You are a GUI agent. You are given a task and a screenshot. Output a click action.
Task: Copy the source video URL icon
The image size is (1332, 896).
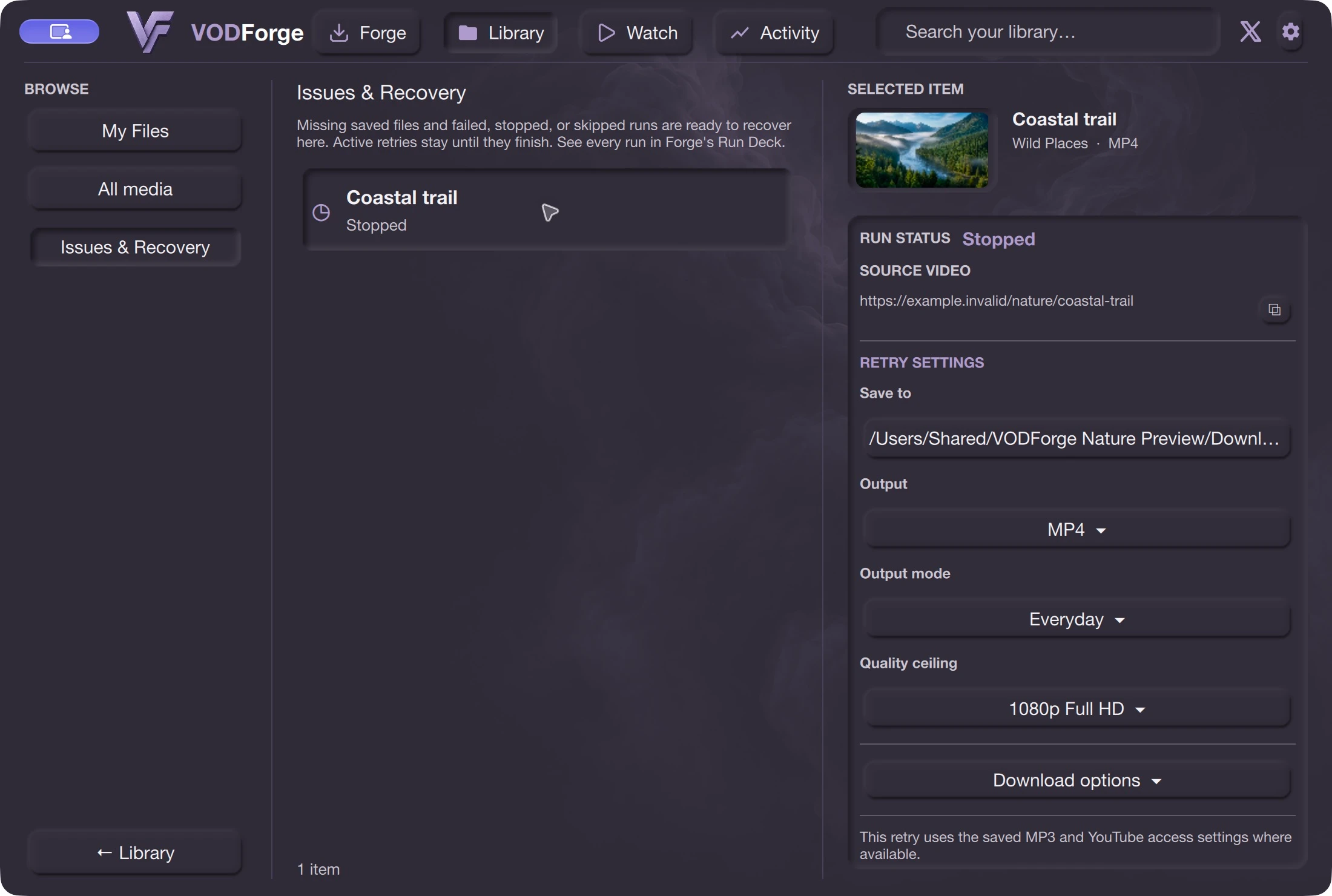point(1274,309)
